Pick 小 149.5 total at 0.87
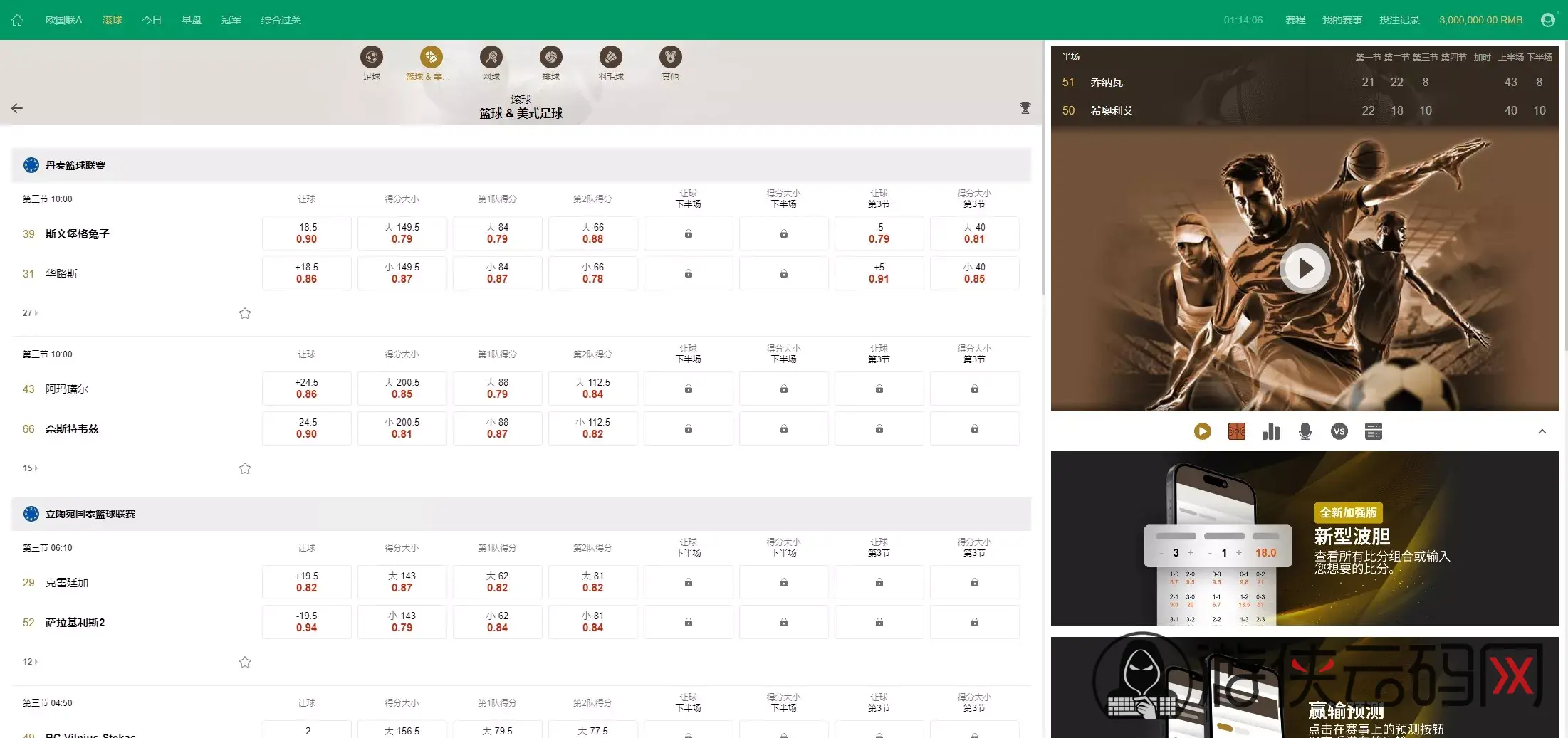Screen dimensions: 1568x738 coord(402,273)
